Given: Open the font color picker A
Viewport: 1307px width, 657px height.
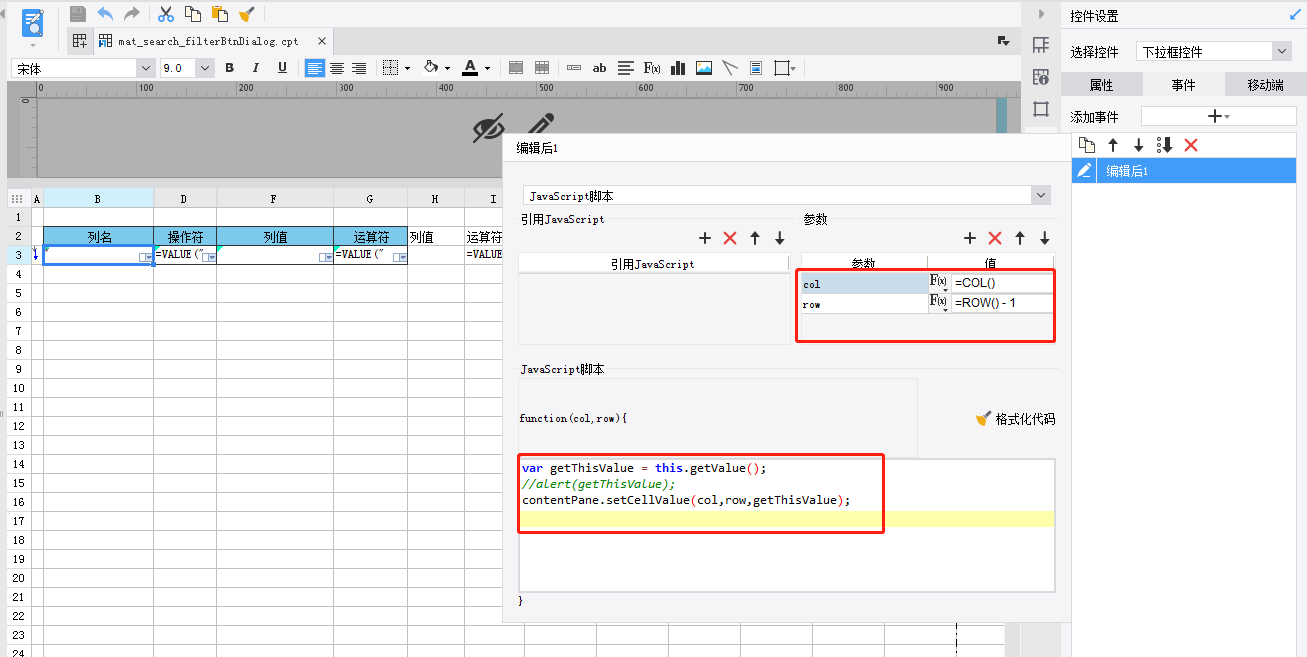Looking at the screenshot, I should (470, 68).
